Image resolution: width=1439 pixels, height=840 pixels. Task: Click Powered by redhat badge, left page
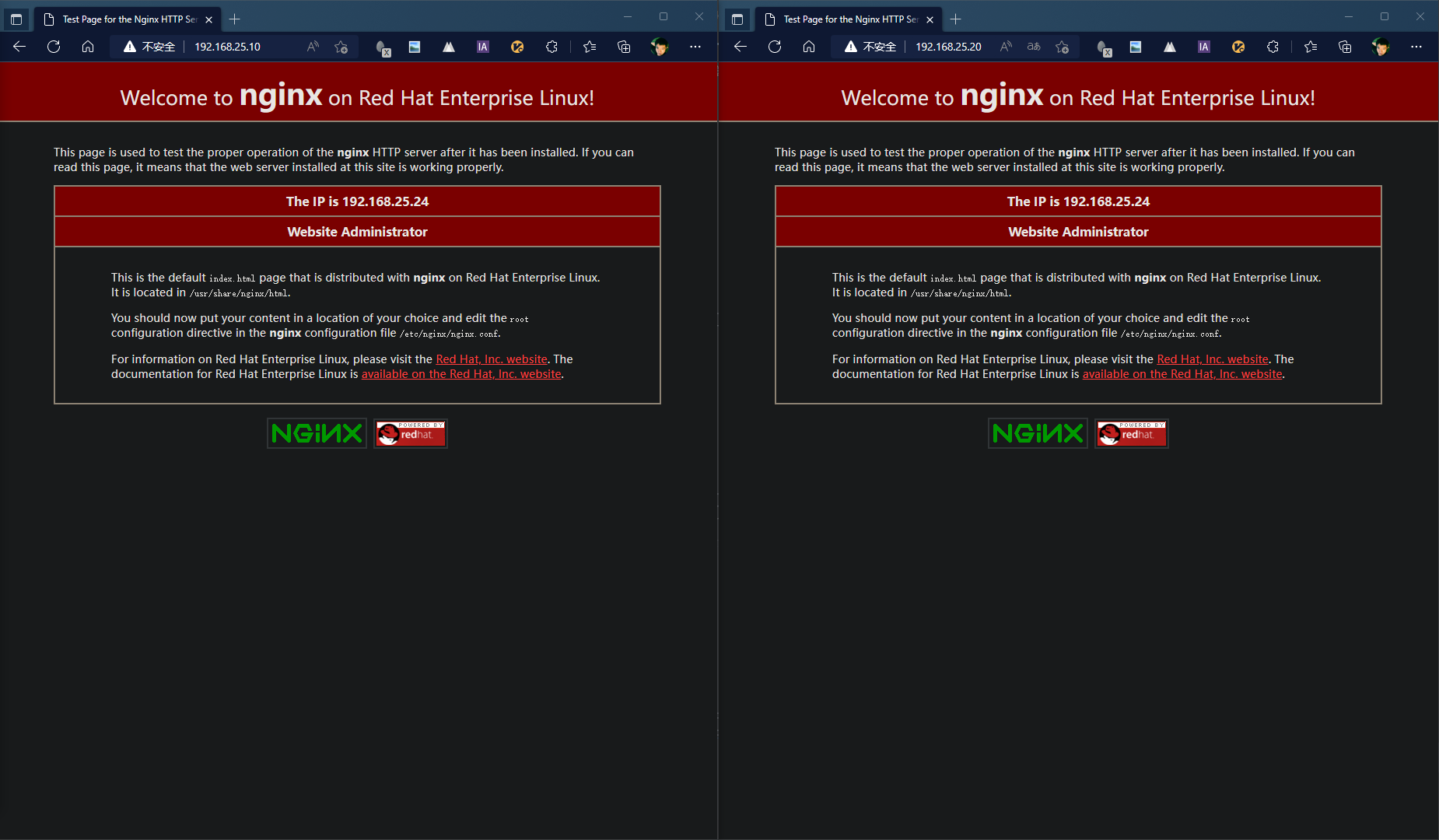pos(411,433)
